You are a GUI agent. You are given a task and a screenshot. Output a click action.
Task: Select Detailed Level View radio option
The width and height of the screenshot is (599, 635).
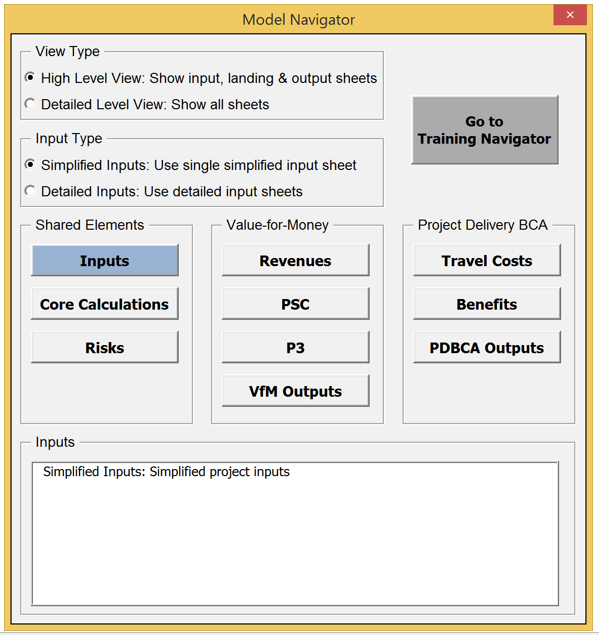point(30,104)
